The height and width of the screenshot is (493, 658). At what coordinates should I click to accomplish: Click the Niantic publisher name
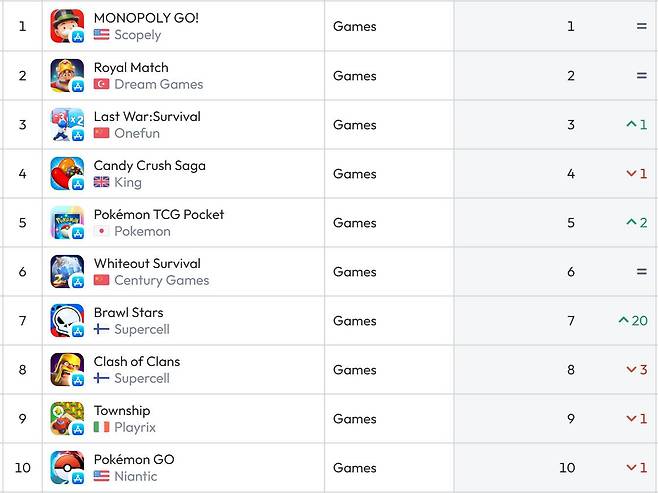tap(135, 476)
